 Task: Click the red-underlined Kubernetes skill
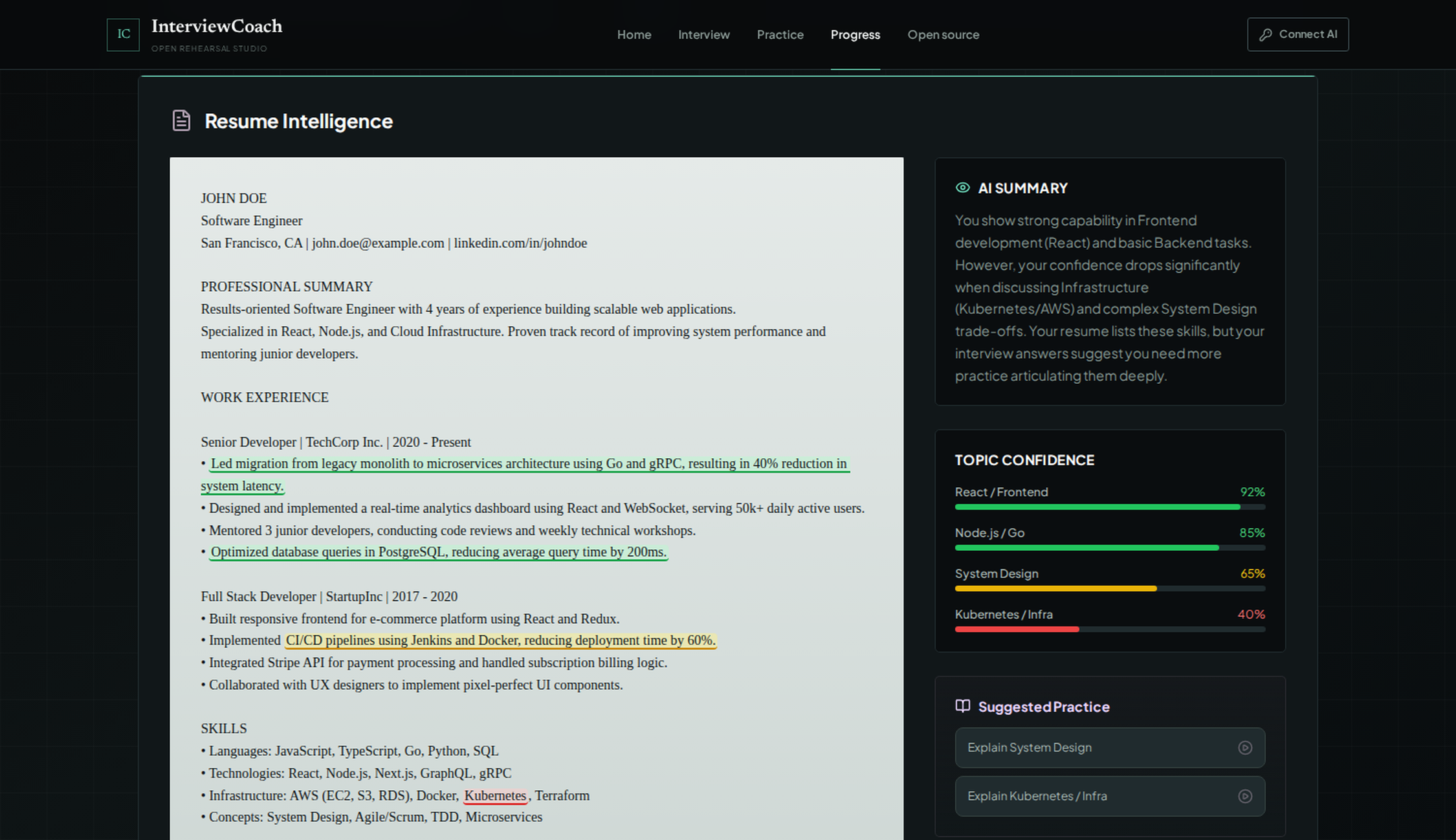(x=496, y=796)
